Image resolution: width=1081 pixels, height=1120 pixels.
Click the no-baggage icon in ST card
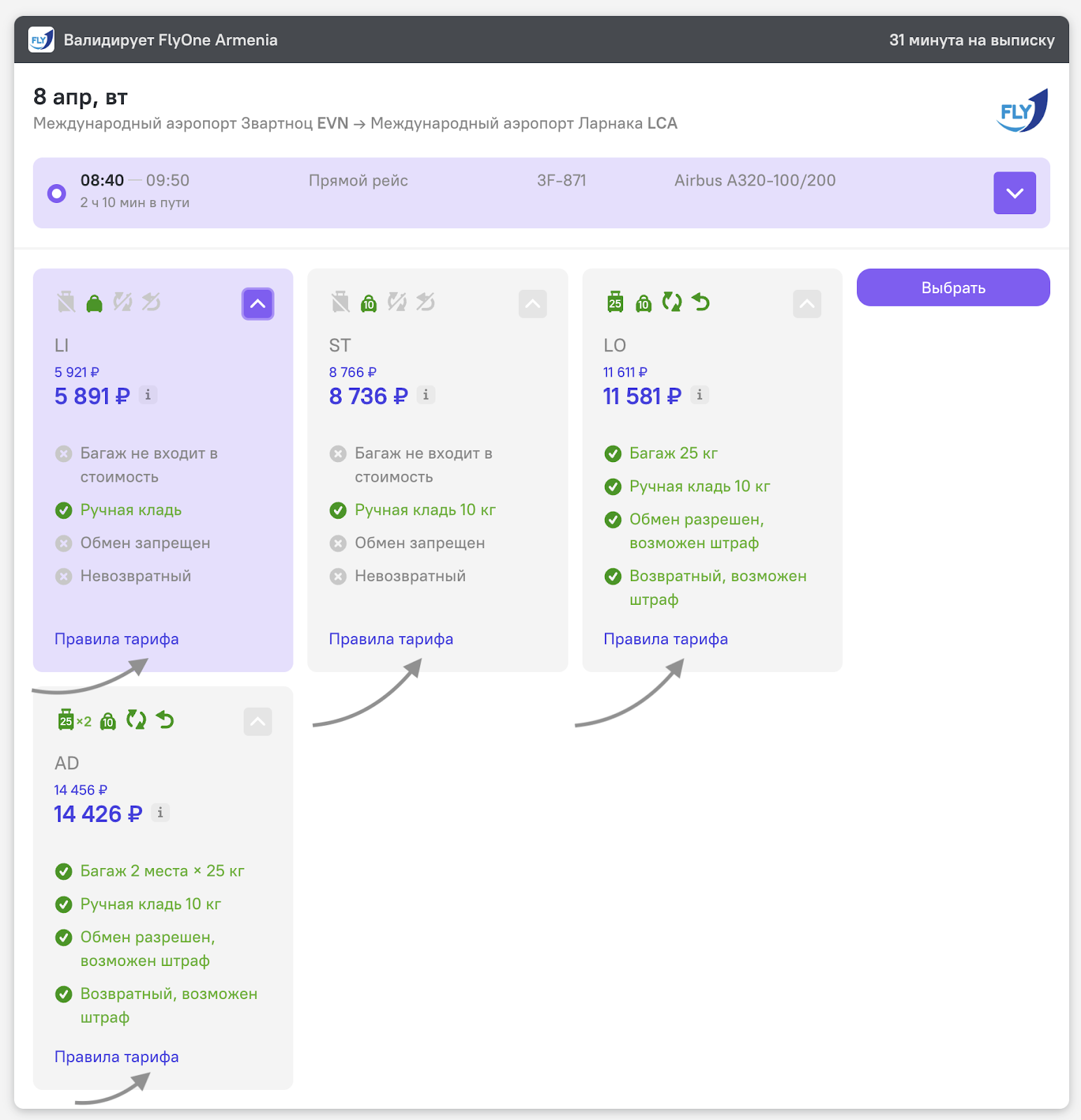pyautogui.click(x=340, y=302)
